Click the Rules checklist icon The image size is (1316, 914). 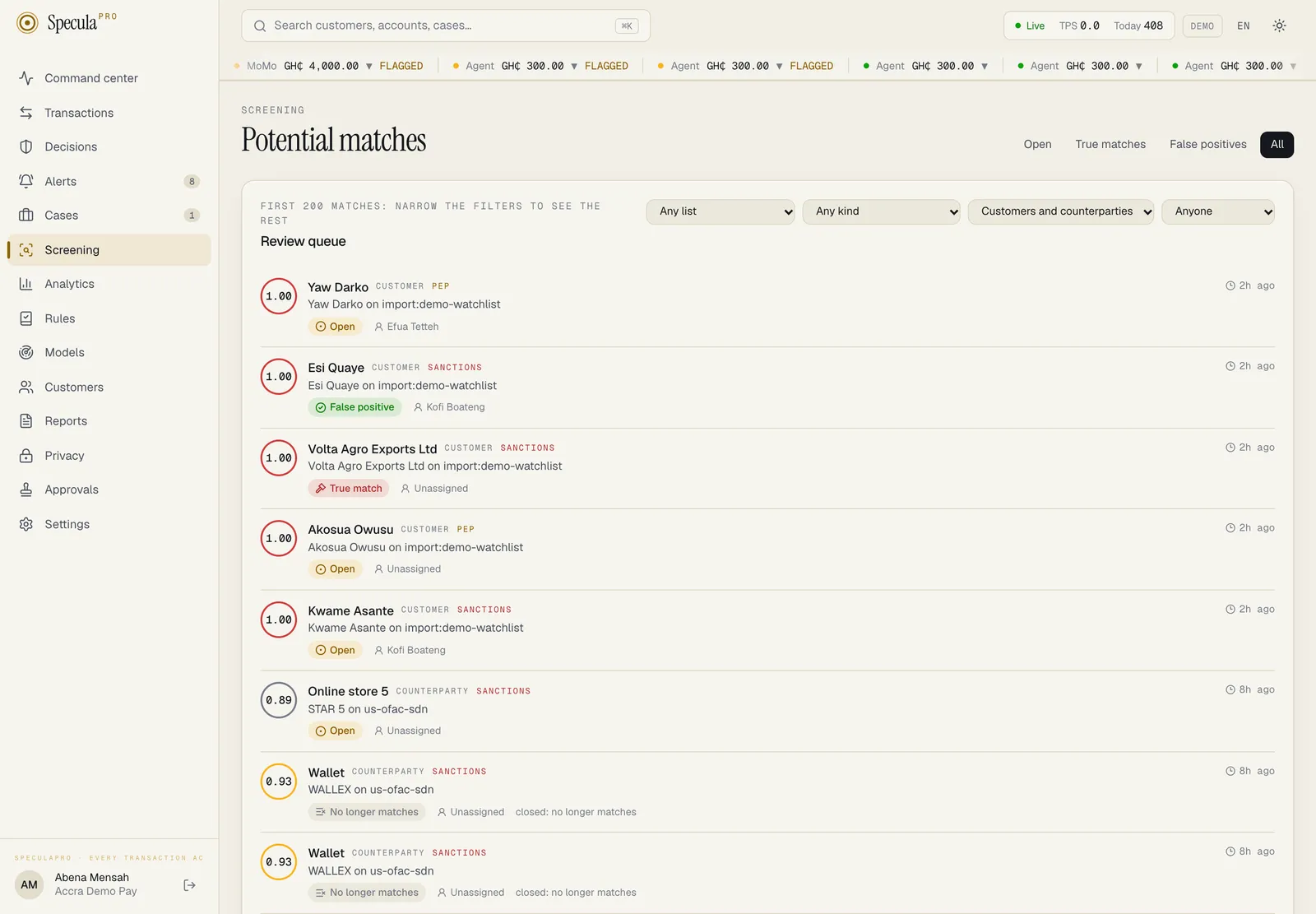pyautogui.click(x=26, y=318)
